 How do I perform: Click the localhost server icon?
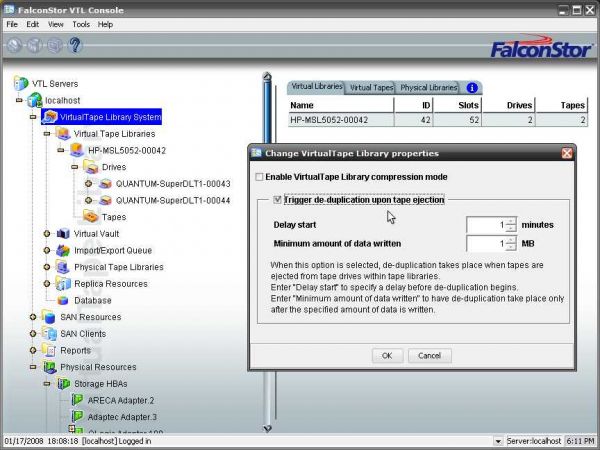tap(35, 100)
